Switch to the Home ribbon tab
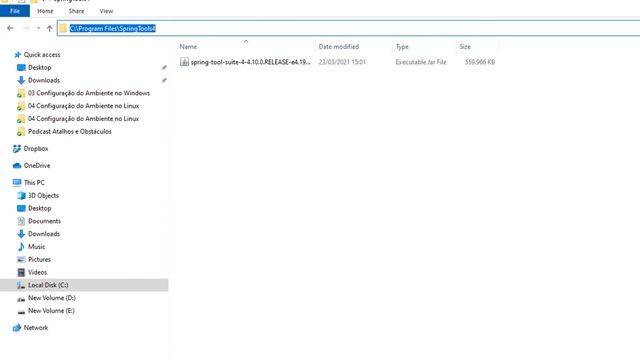 (x=45, y=11)
